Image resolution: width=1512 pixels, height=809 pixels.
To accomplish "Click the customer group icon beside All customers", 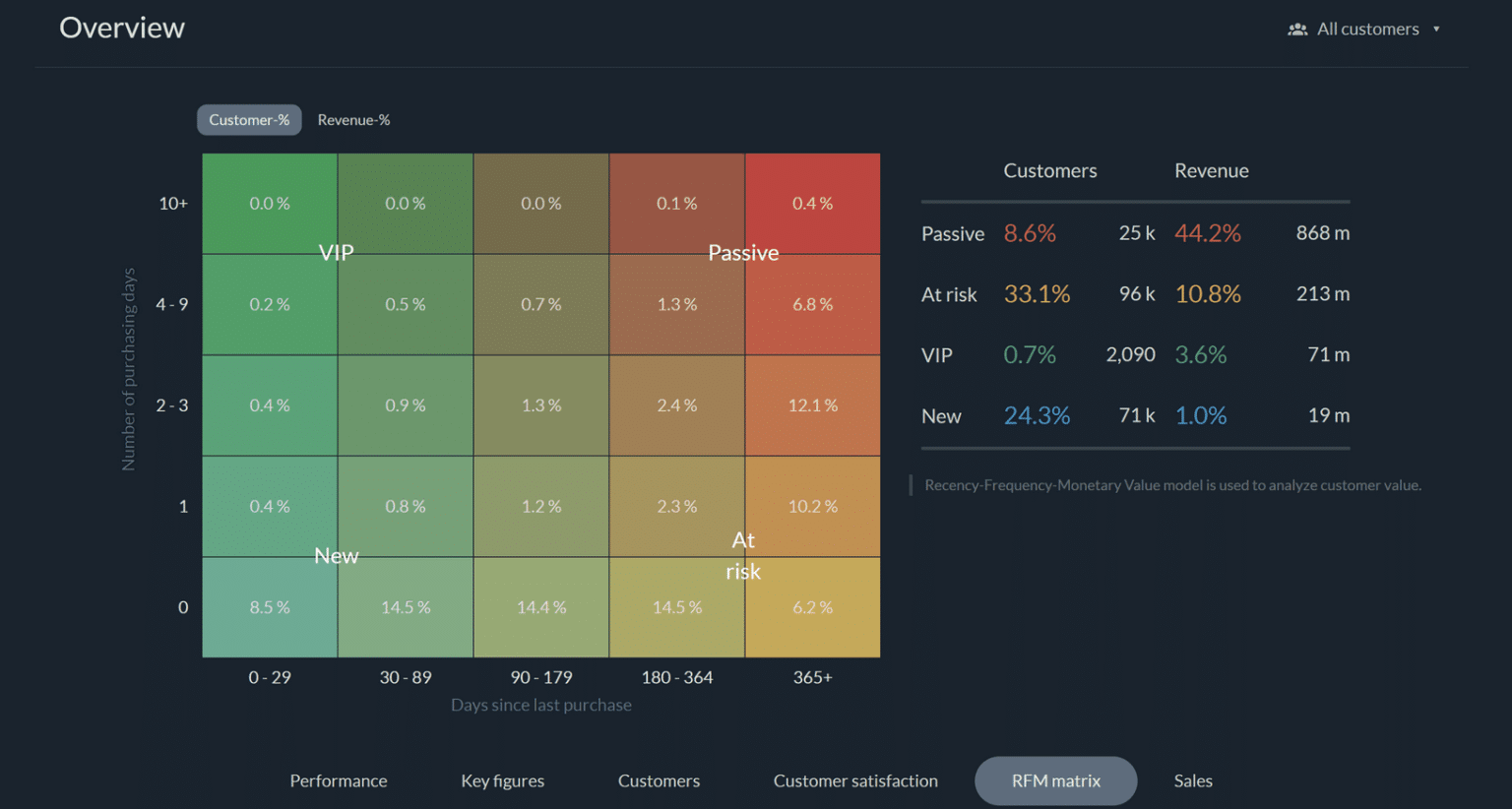I will pos(1298,29).
